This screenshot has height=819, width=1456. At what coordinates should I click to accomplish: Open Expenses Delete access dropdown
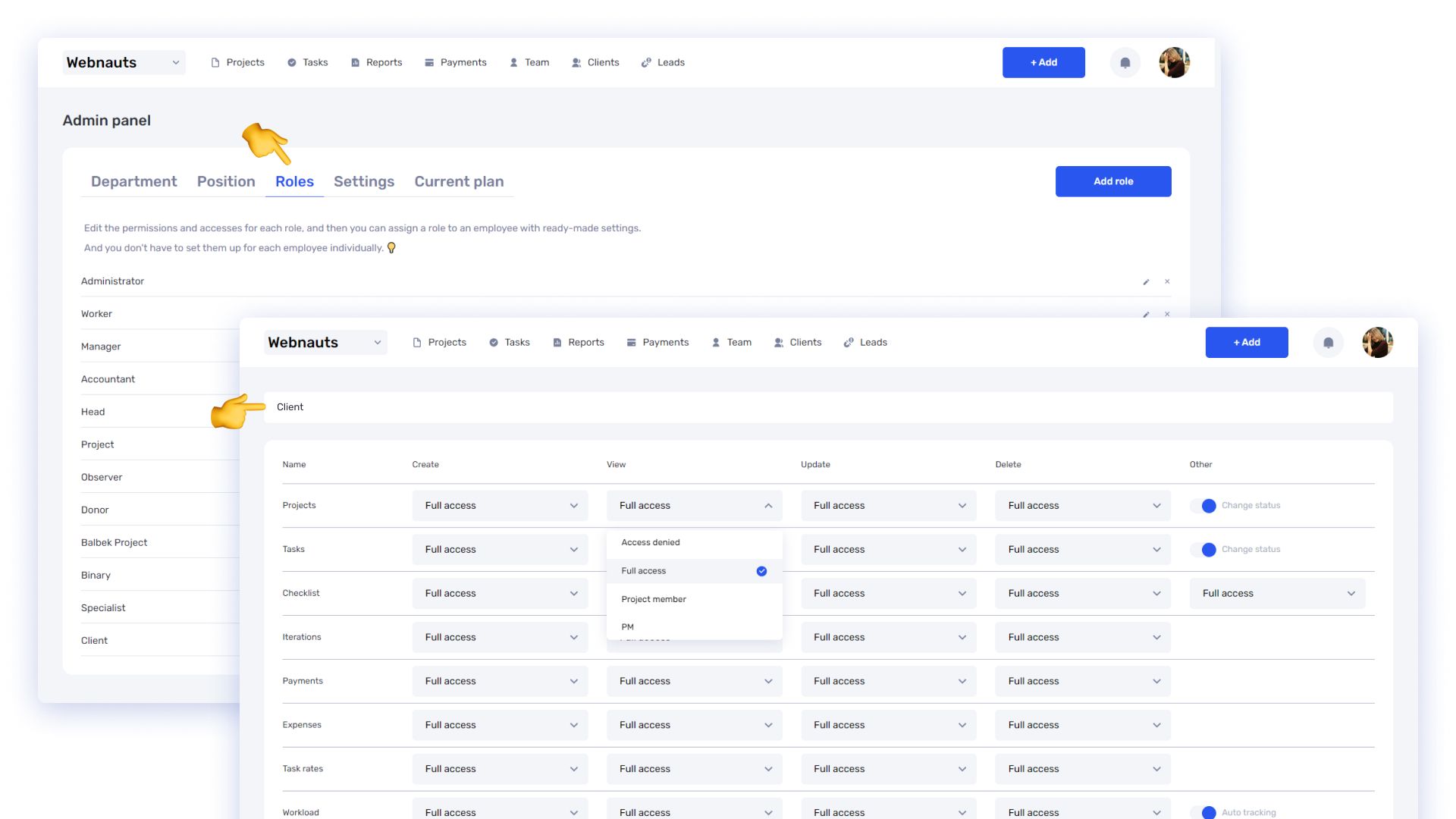point(1083,726)
